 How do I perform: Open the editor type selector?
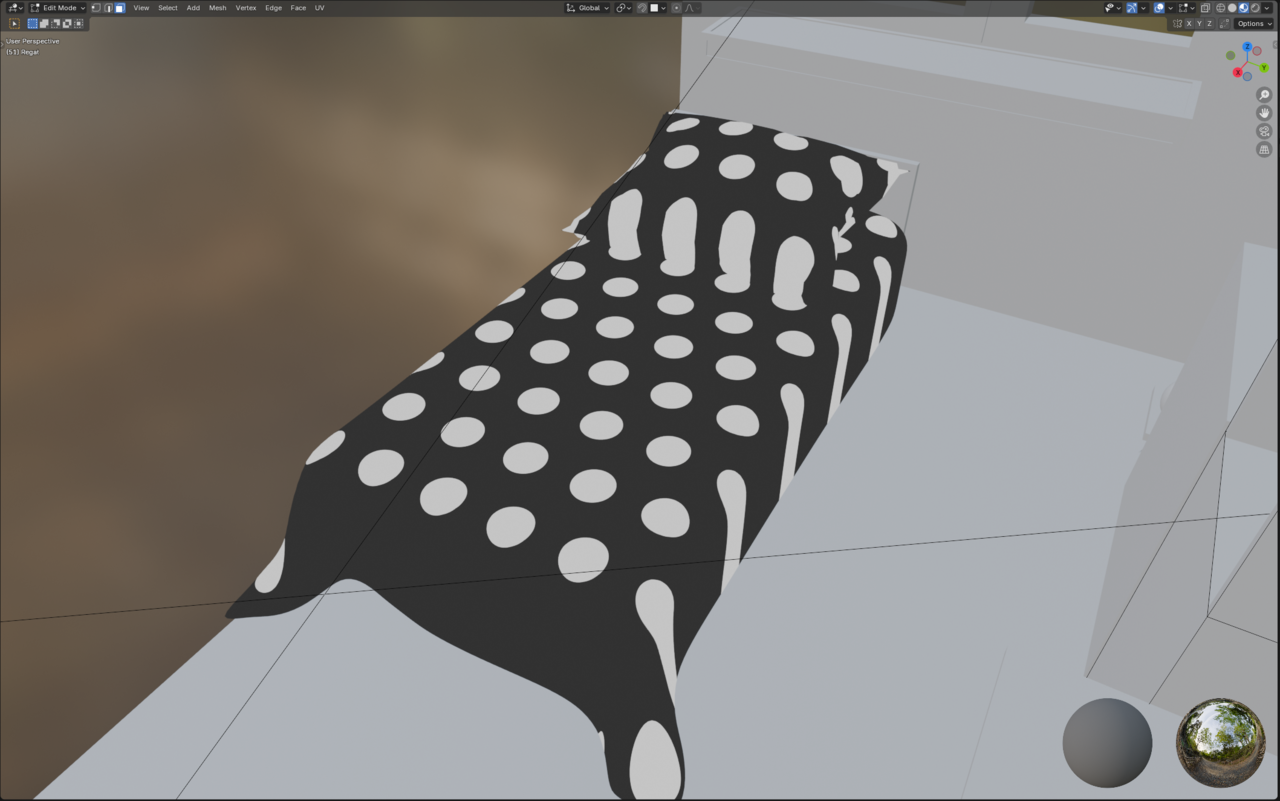15,8
